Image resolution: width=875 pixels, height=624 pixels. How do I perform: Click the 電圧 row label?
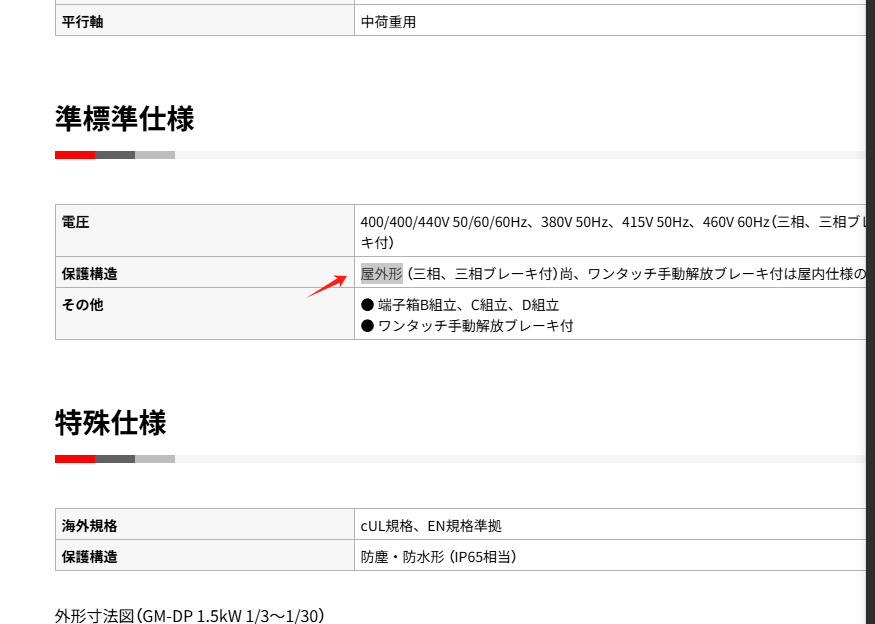point(76,222)
